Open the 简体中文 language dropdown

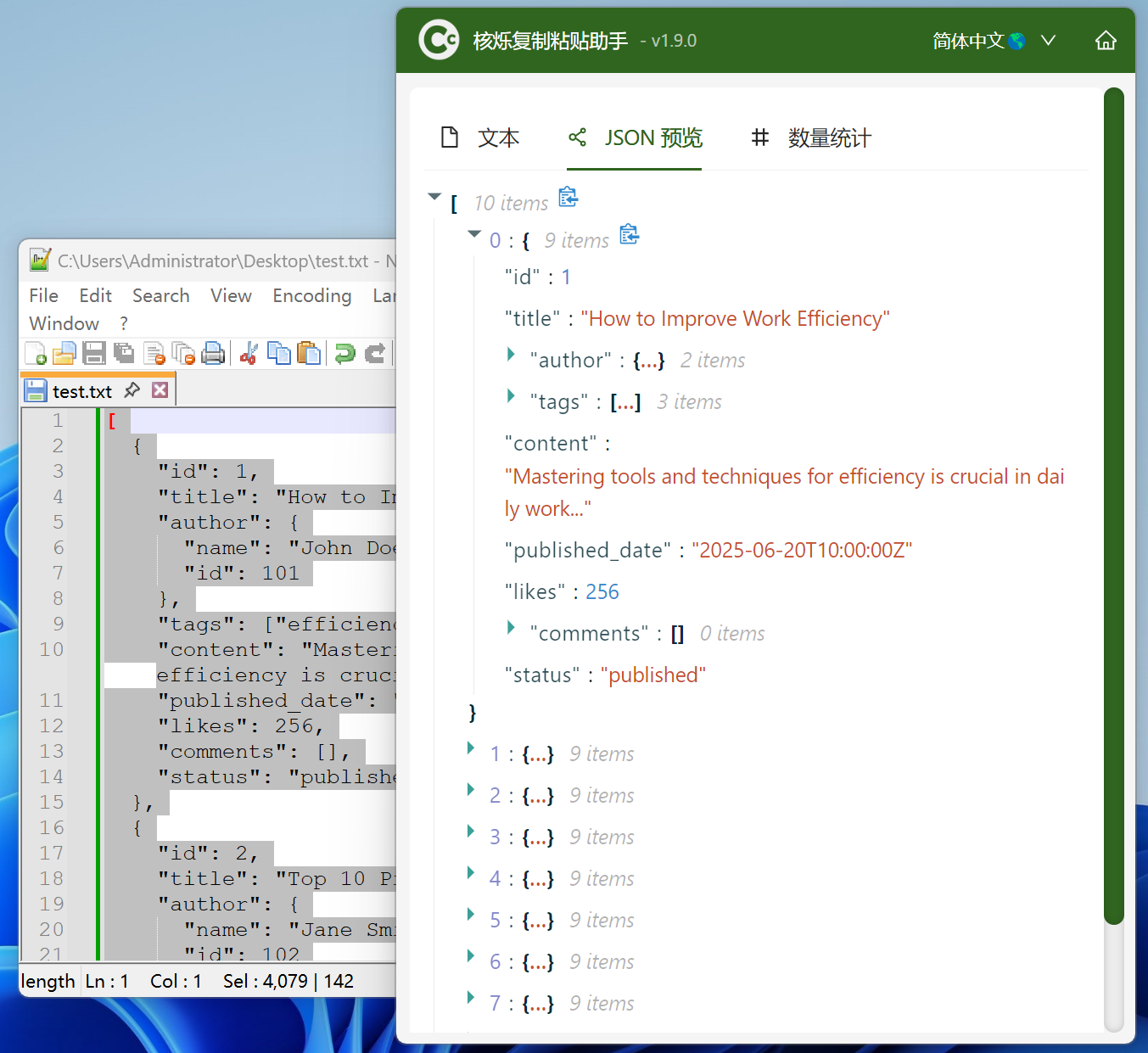point(994,41)
